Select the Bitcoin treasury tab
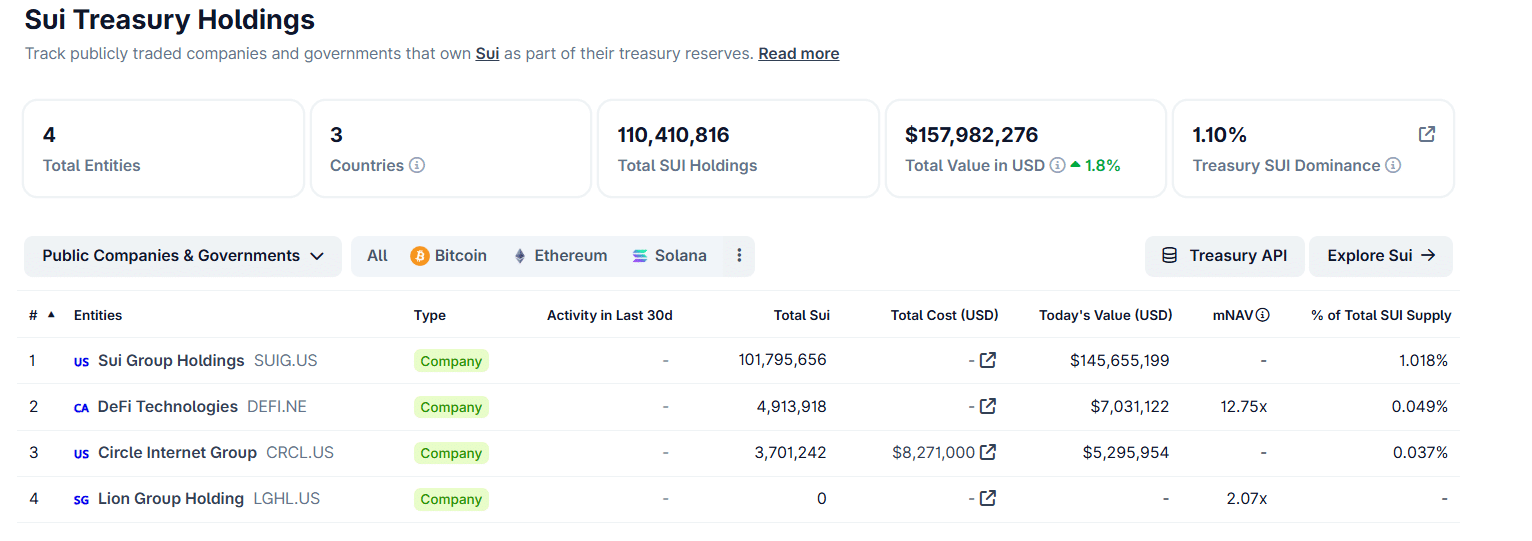Image resolution: width=1532 pixels, height=541 pixels. [x=449, y=256]
